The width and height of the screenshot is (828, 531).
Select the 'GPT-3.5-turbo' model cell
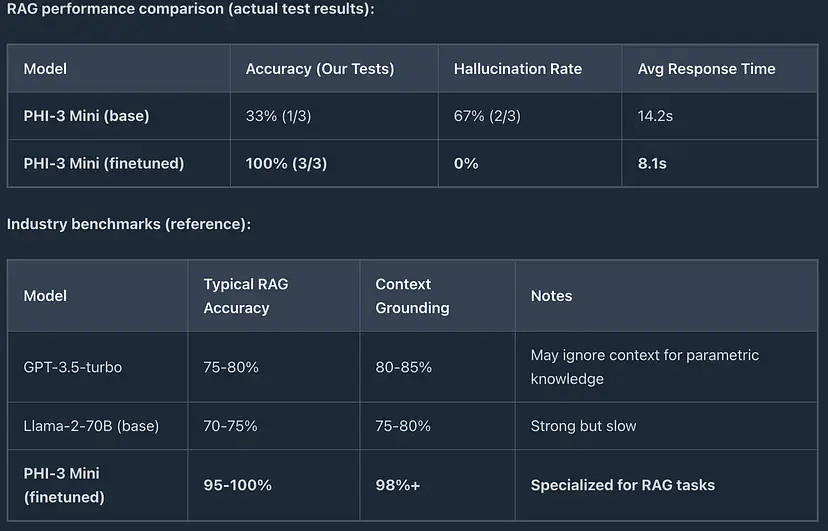[72, 367]
